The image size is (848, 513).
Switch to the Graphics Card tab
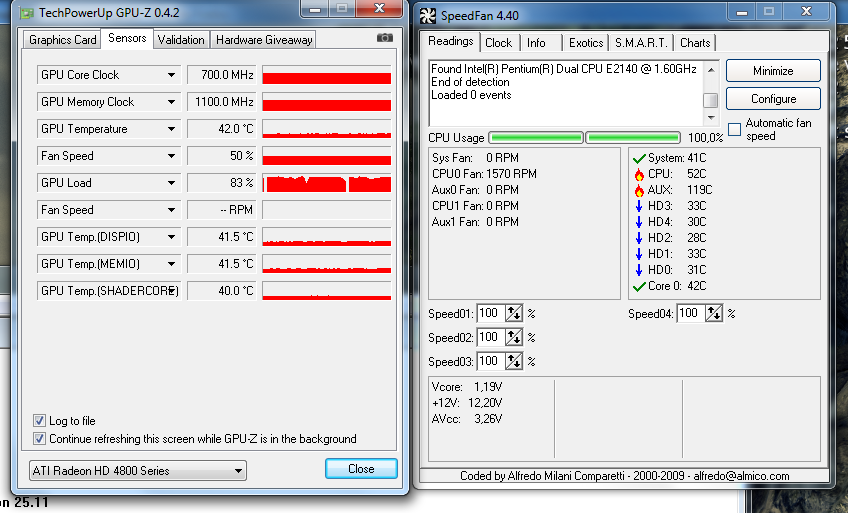tap(62, 40)
